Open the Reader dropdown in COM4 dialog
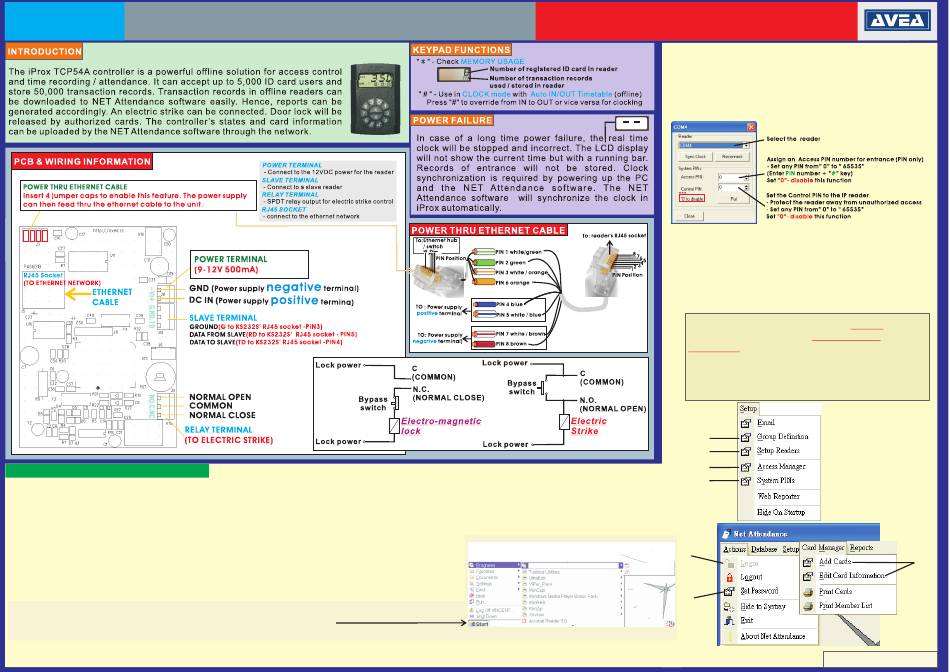950x672 pixels. point(746,145)
